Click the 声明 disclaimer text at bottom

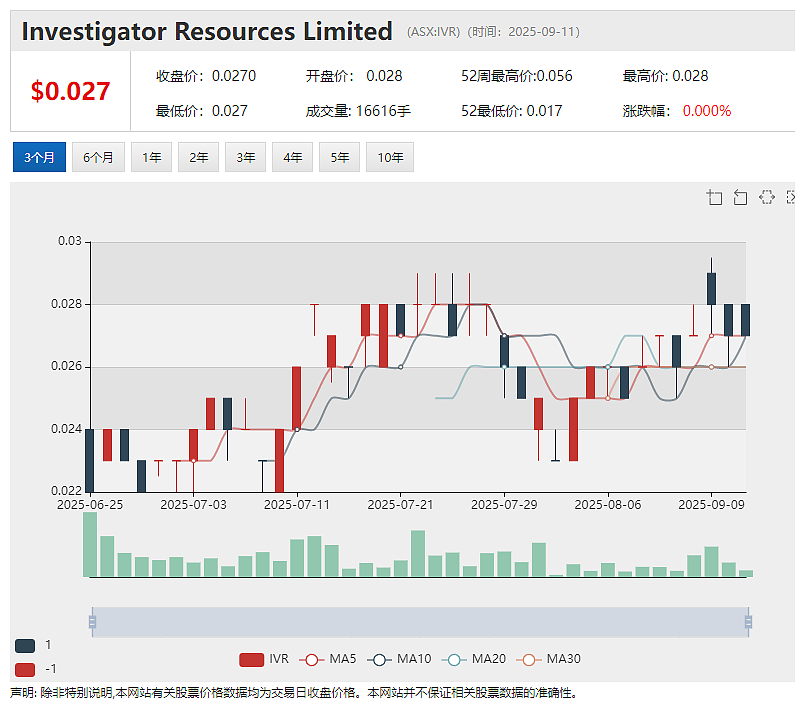pyautogui.click(x=294, y=693)
